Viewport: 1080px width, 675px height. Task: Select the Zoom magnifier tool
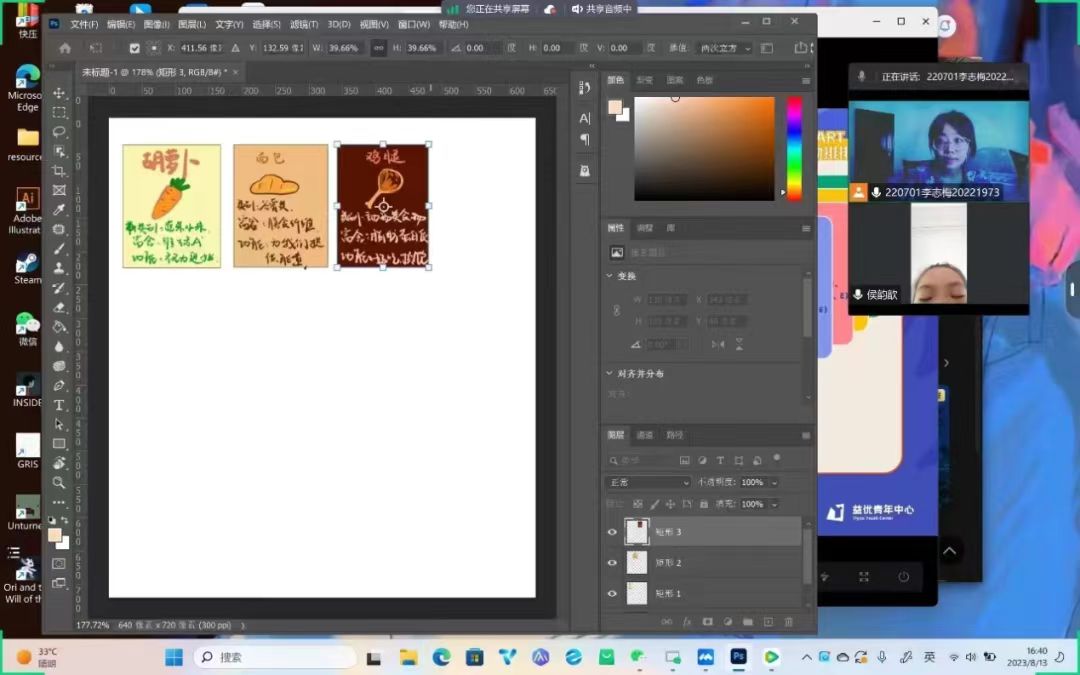(x=59, y=482)
